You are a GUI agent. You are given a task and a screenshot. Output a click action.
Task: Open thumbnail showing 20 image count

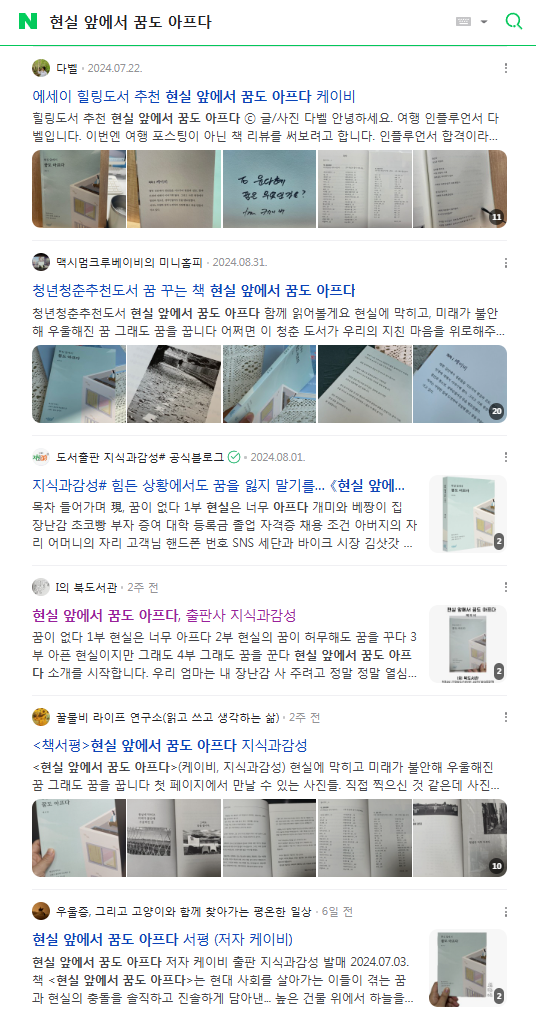460,384
